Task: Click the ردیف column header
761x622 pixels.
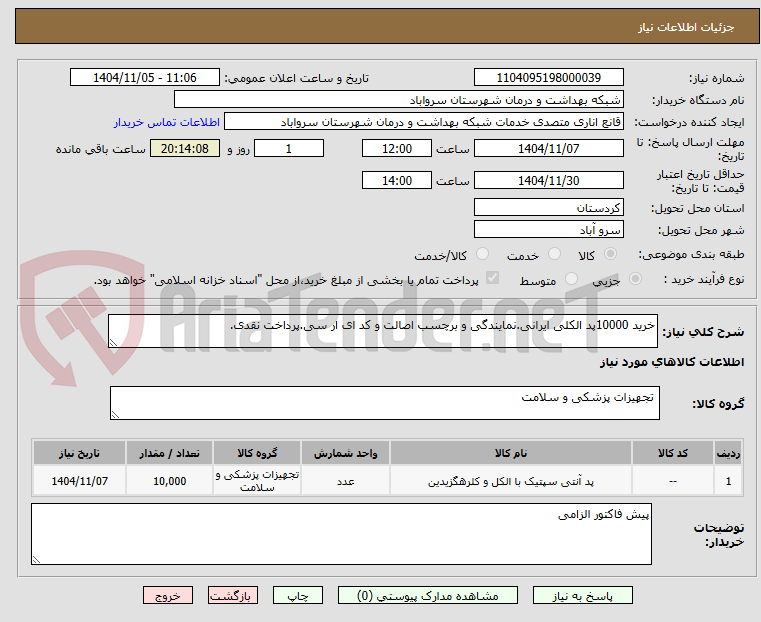Action: (x=728, y=453)
